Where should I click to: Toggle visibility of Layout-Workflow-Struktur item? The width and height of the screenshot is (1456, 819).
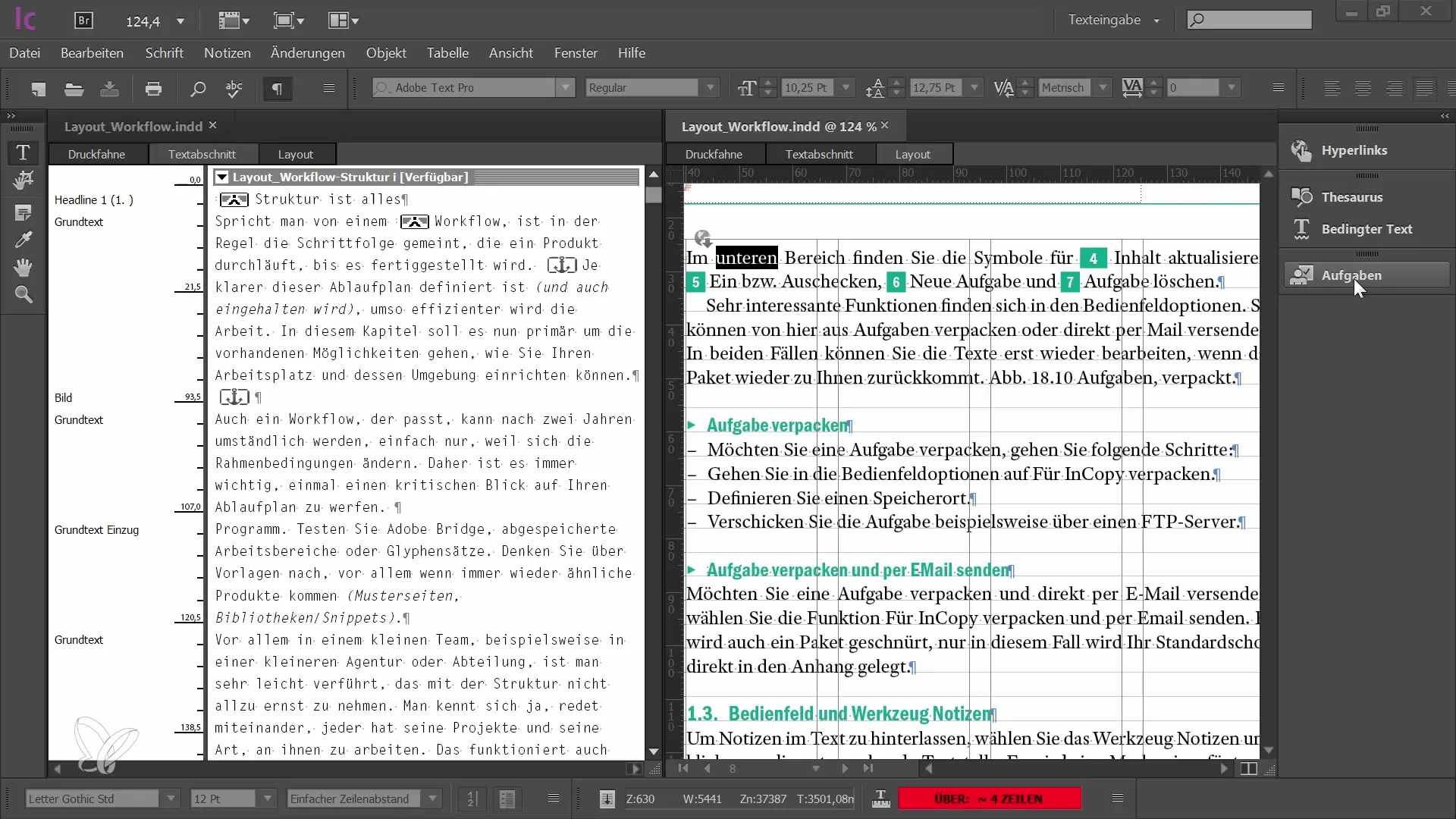coord(221,177)
